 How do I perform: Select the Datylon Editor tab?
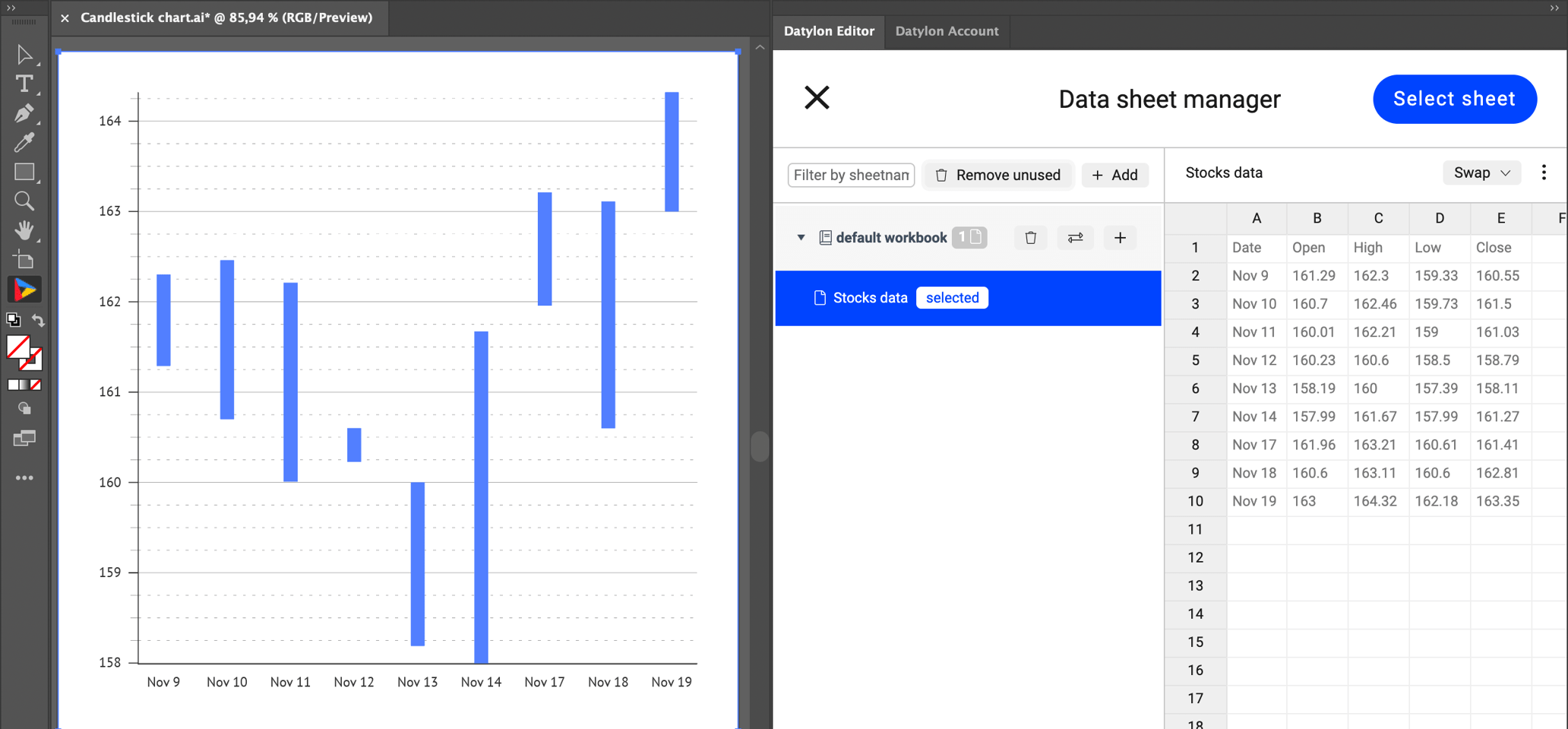pos(828,31)
